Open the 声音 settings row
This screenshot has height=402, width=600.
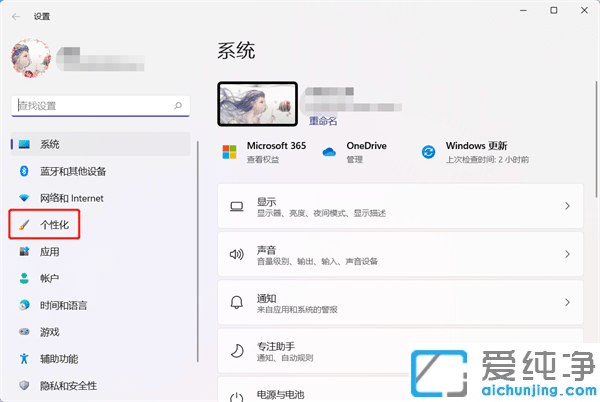400,254
